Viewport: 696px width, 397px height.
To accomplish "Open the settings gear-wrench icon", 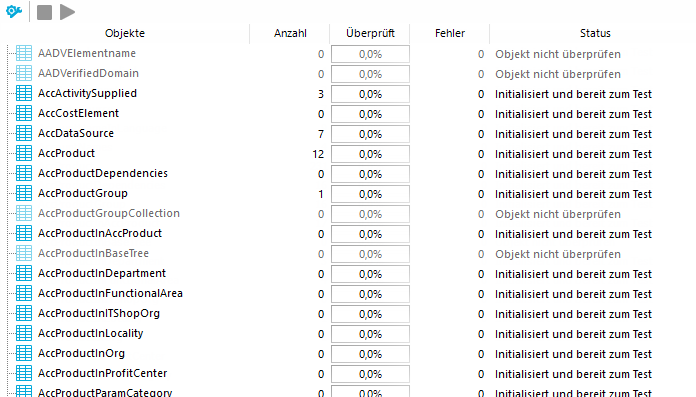I will point(14,12).
